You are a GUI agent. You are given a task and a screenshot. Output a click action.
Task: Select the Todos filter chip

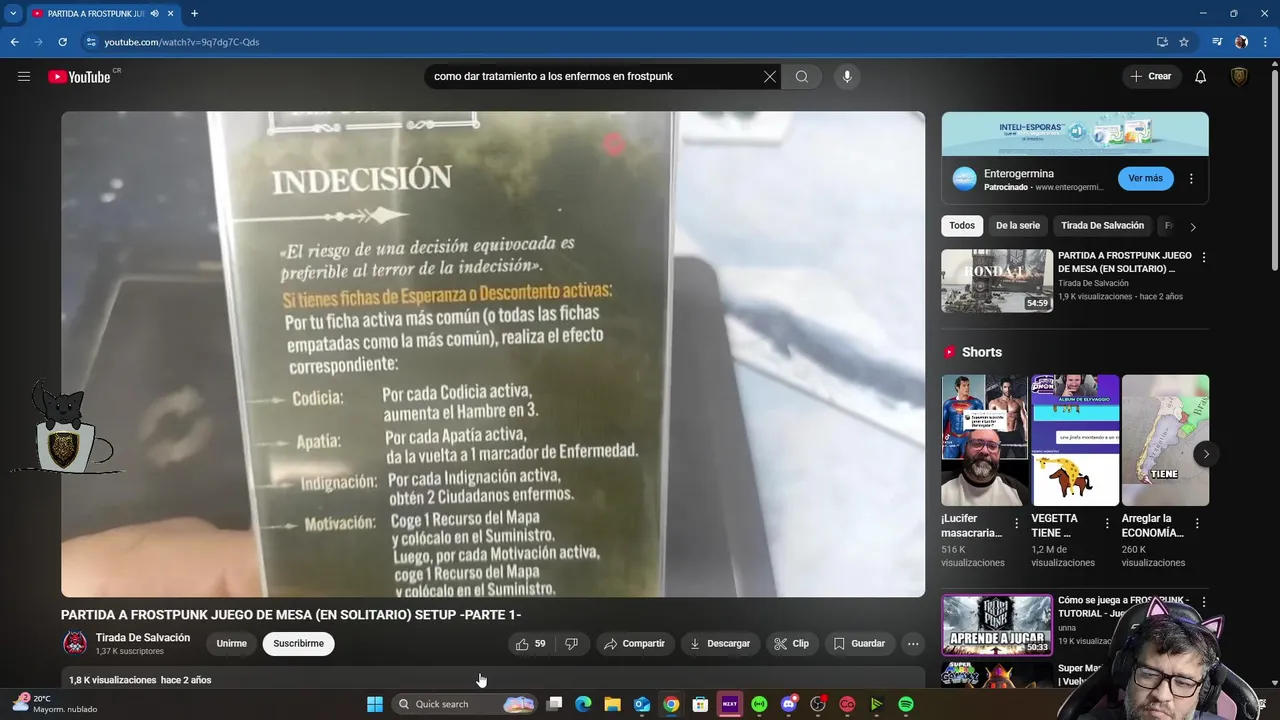pyautogui.click(x=962, y=226)
